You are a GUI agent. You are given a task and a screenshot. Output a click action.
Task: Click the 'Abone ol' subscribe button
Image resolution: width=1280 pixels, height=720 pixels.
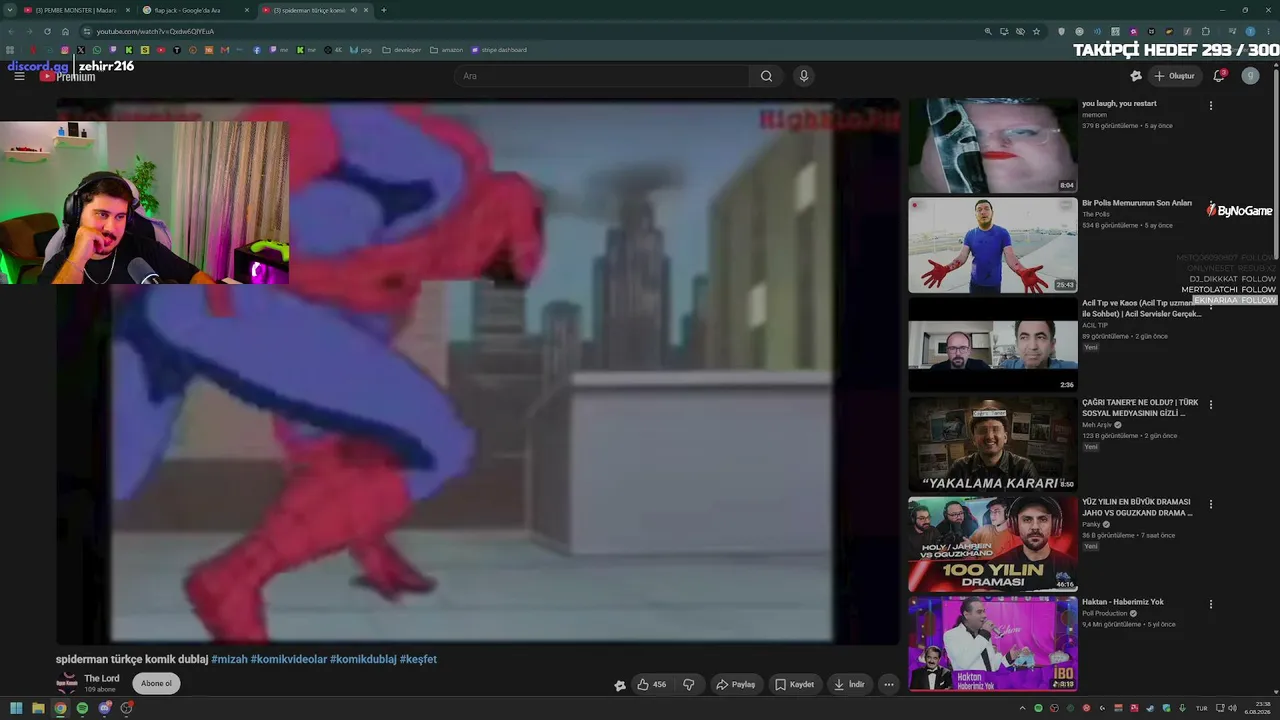[156, 684]
